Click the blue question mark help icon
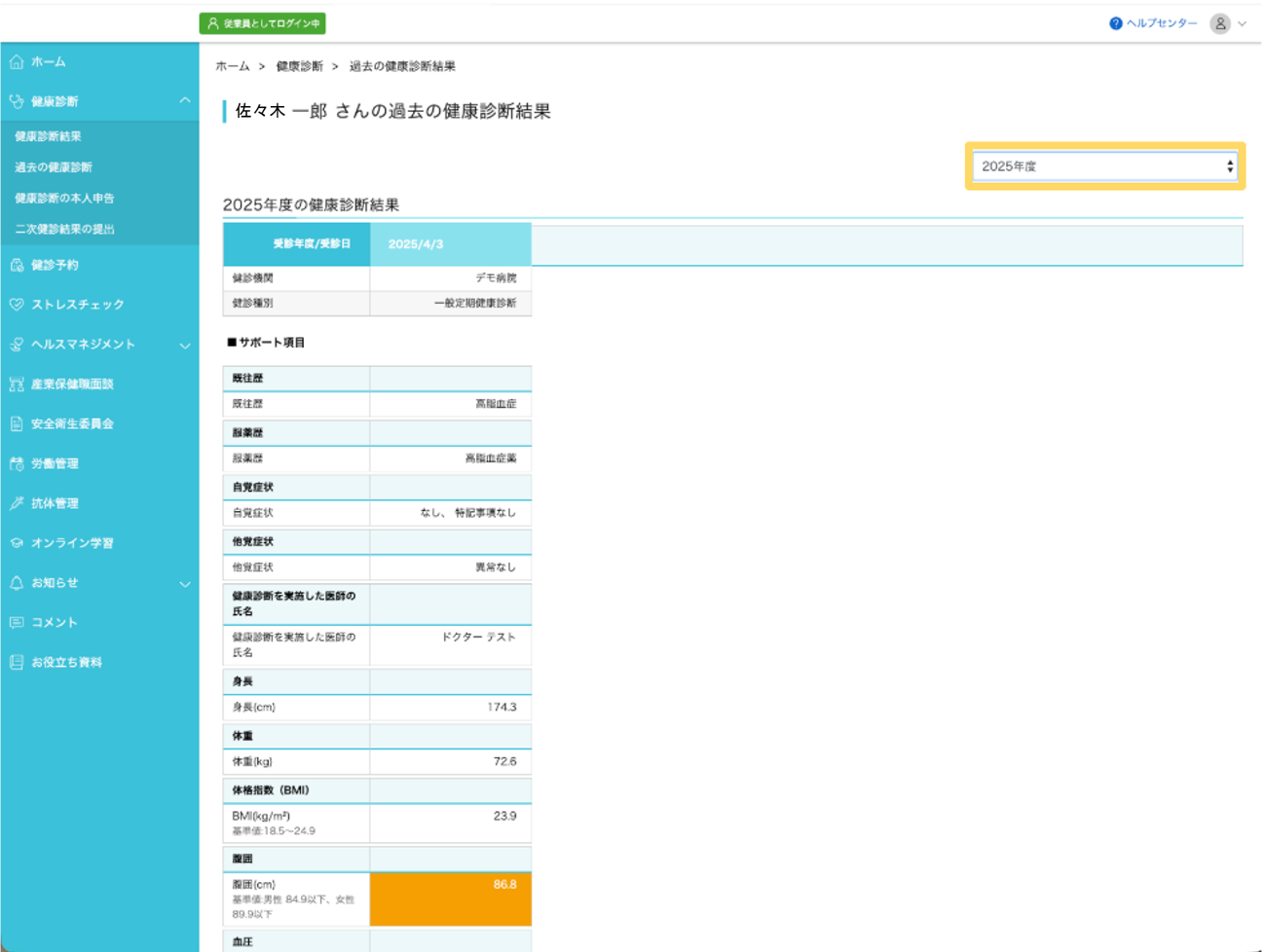 (1116, 23)
